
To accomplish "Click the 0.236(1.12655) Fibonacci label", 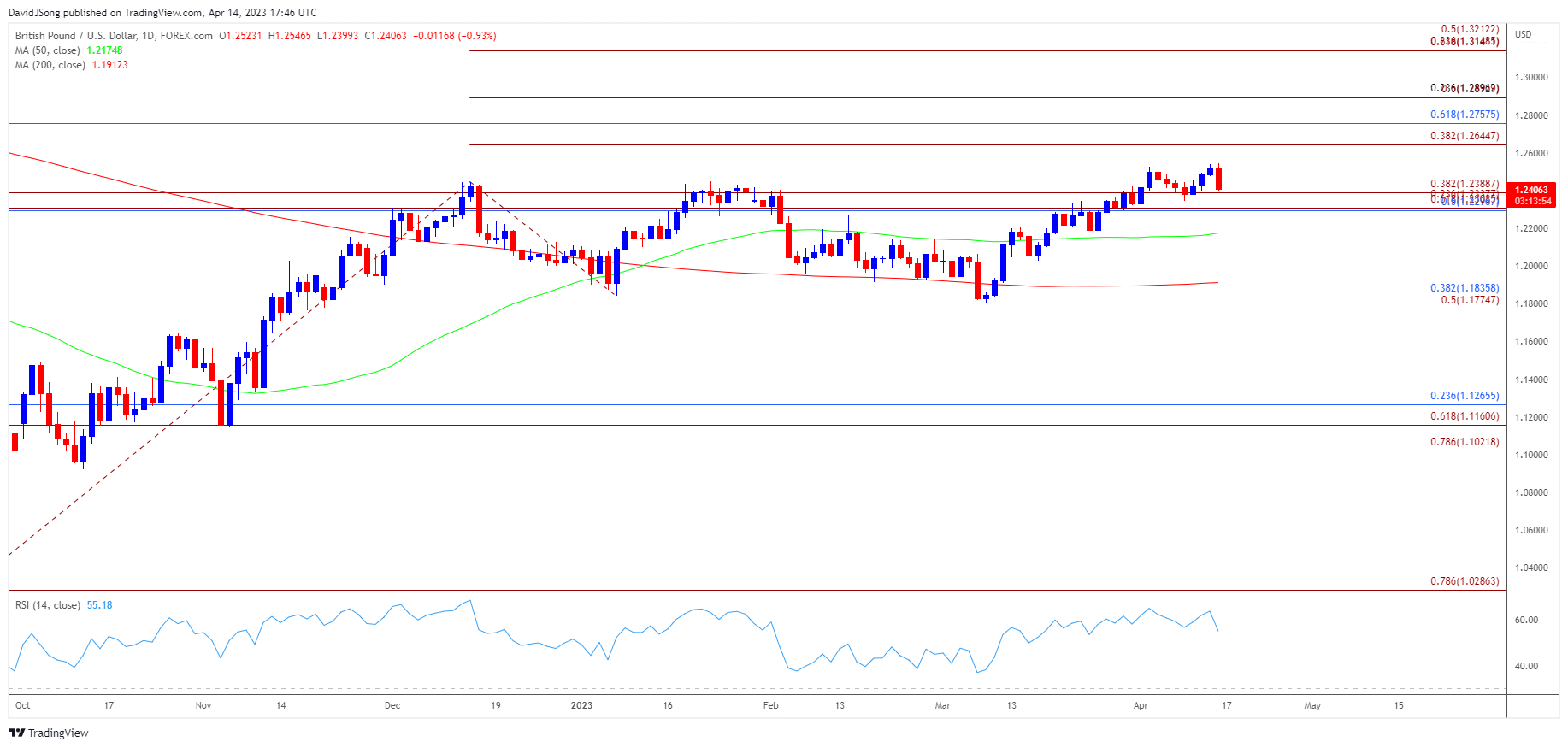I will [1465, 396].
